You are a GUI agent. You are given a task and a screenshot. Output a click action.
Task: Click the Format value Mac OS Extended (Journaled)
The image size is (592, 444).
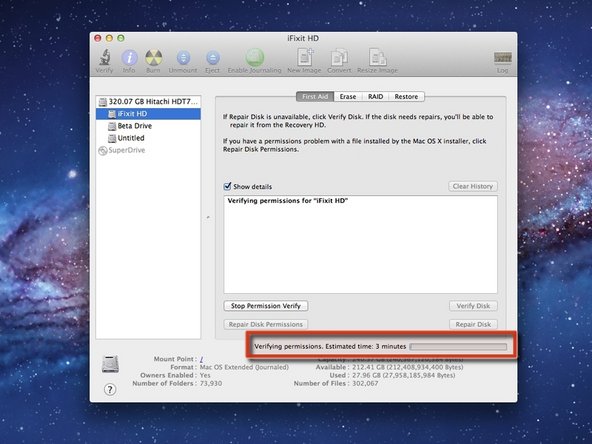tap(244, 367)
